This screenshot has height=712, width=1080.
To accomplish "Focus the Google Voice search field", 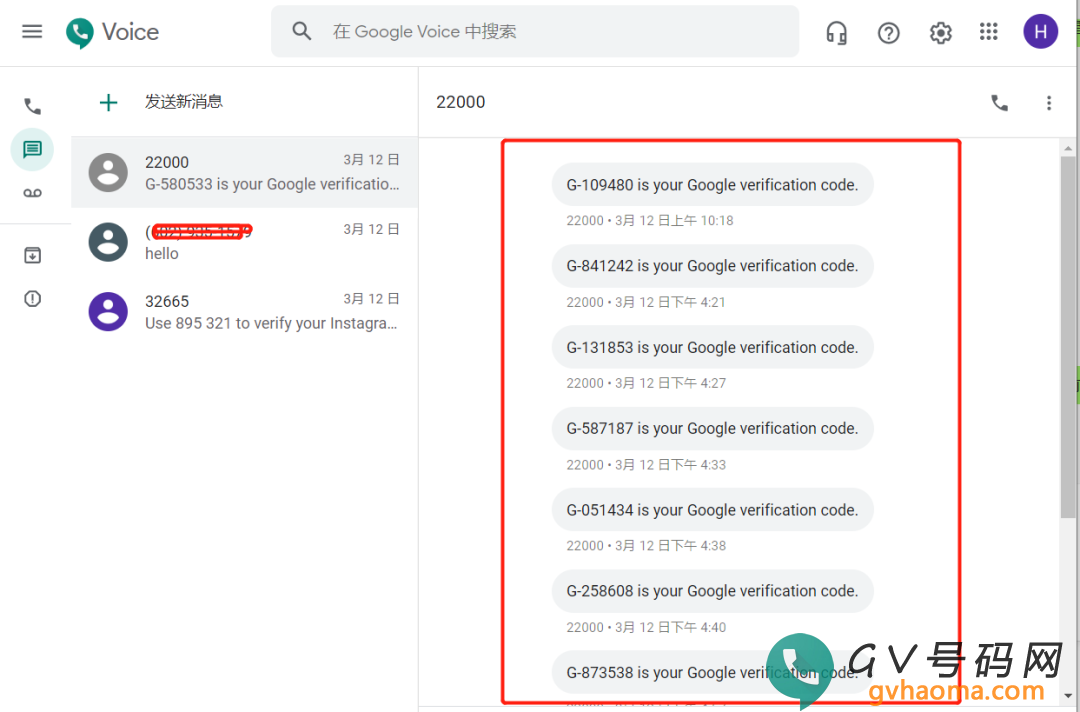I will click(x=534, y=31).
